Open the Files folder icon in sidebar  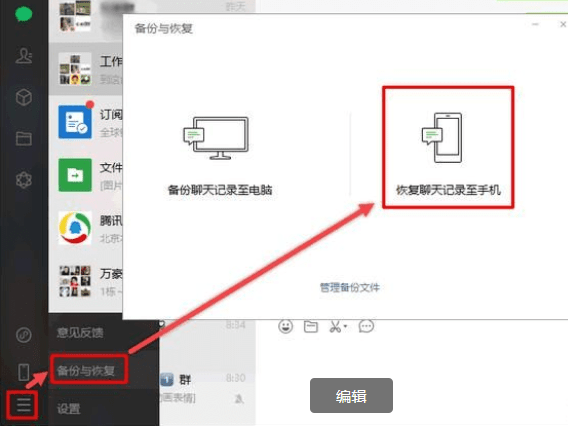coord(24,138)
